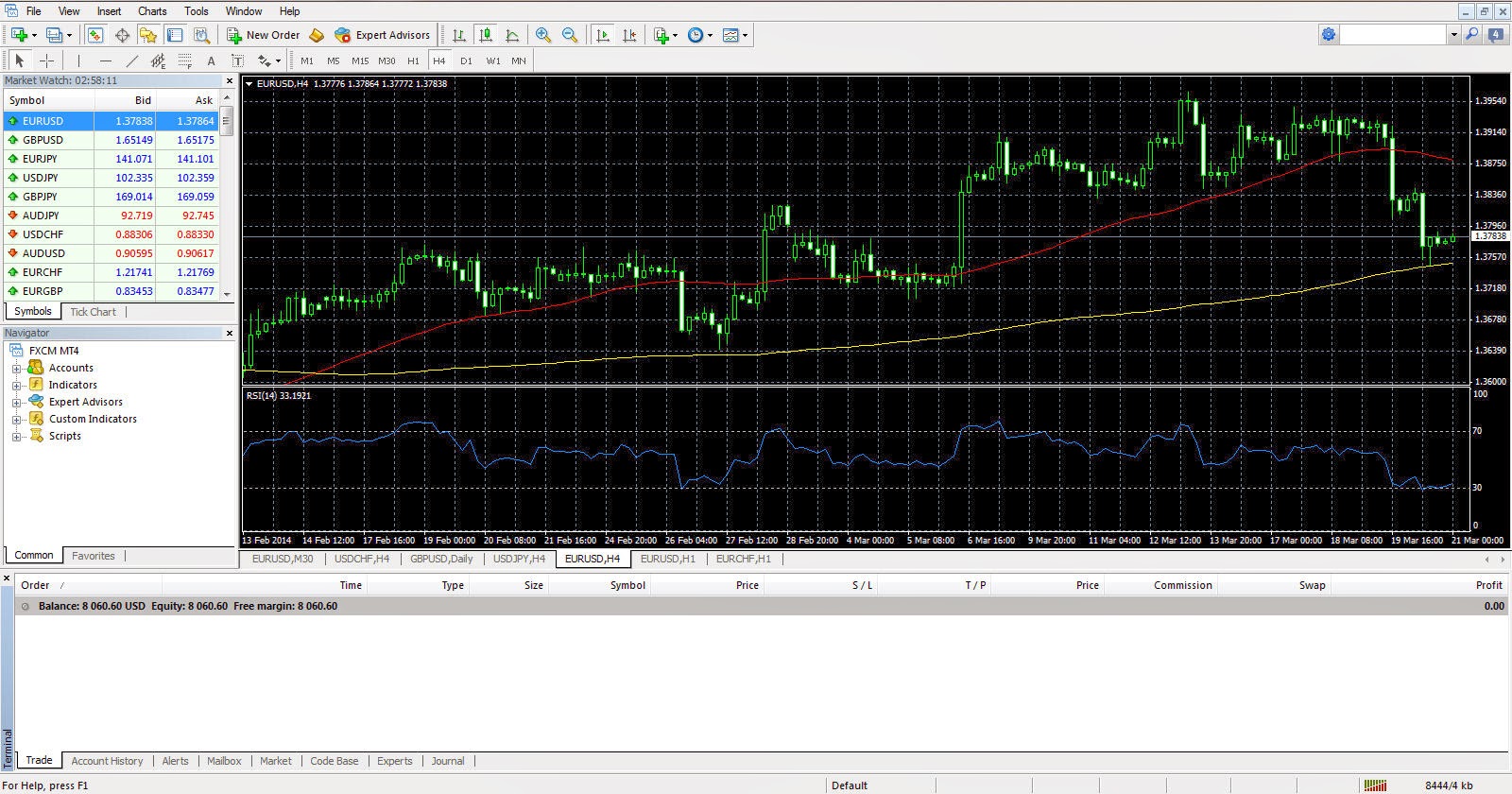Open the arrows objects tool
The height and width of the screenshot is (794, 1512).
(265, 60)
